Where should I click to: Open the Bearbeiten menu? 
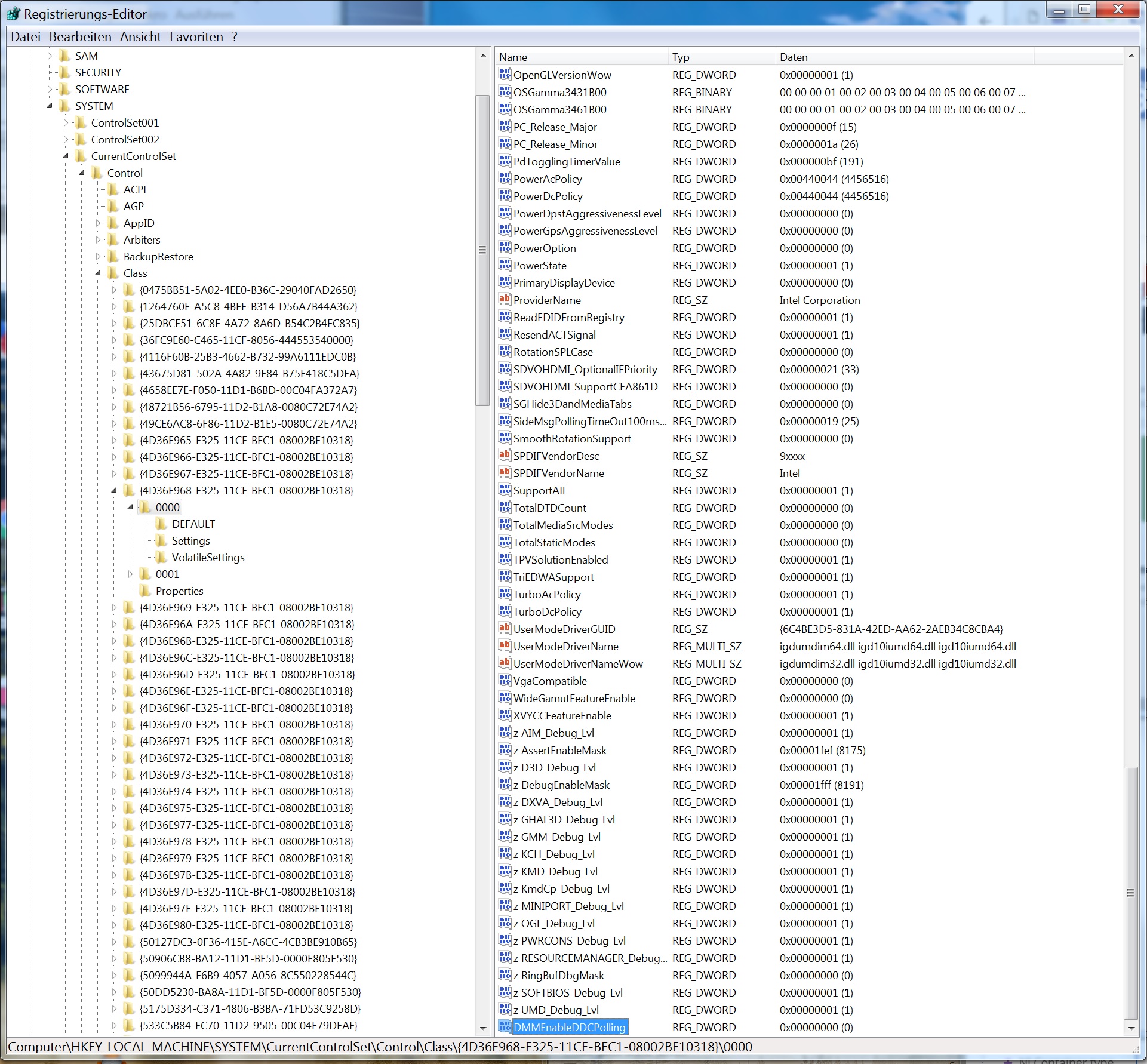80,37
